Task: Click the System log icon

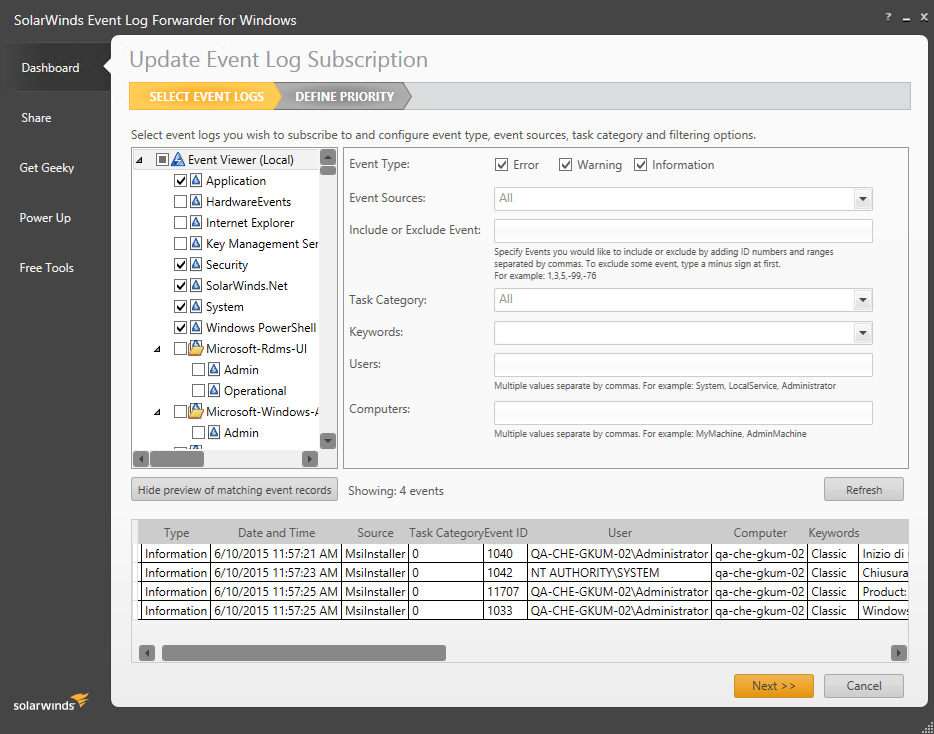Action: point(197,307)
